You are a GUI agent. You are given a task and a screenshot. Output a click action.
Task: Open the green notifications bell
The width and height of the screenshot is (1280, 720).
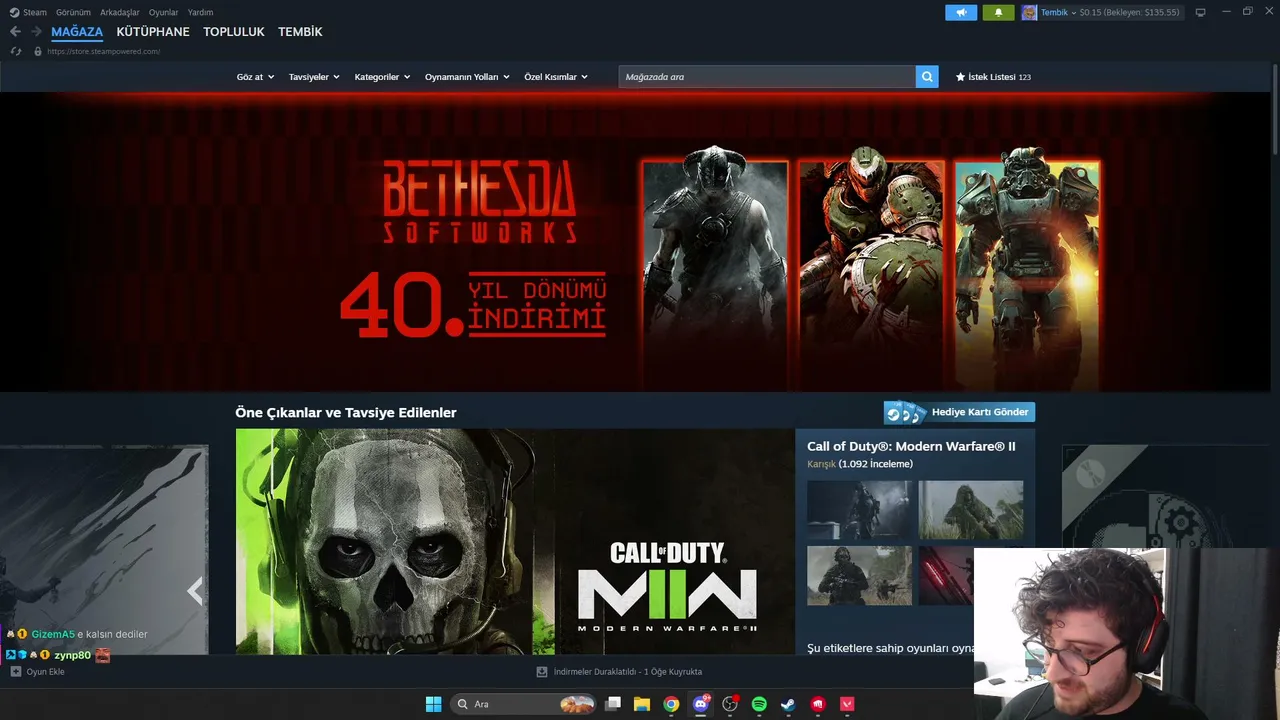pyautogui.click(x=998, y=12)
